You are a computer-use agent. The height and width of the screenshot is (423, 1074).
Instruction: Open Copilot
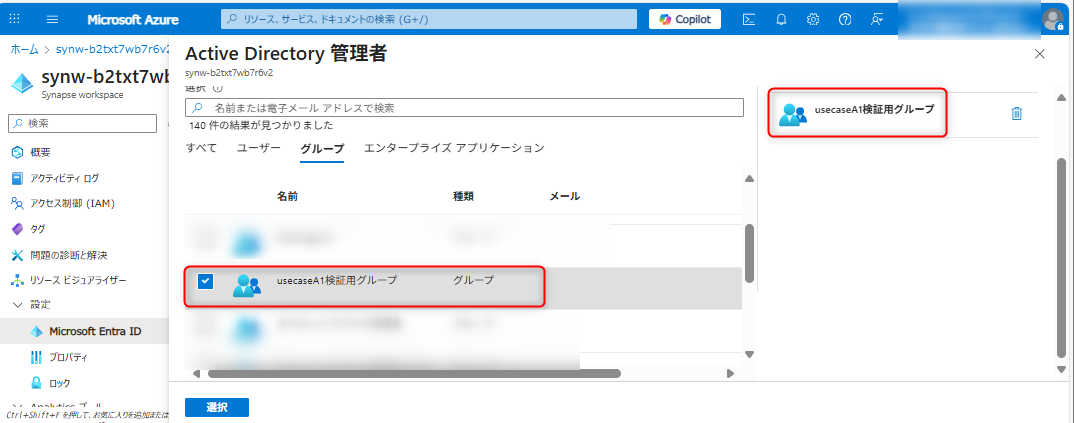[685, 19]
